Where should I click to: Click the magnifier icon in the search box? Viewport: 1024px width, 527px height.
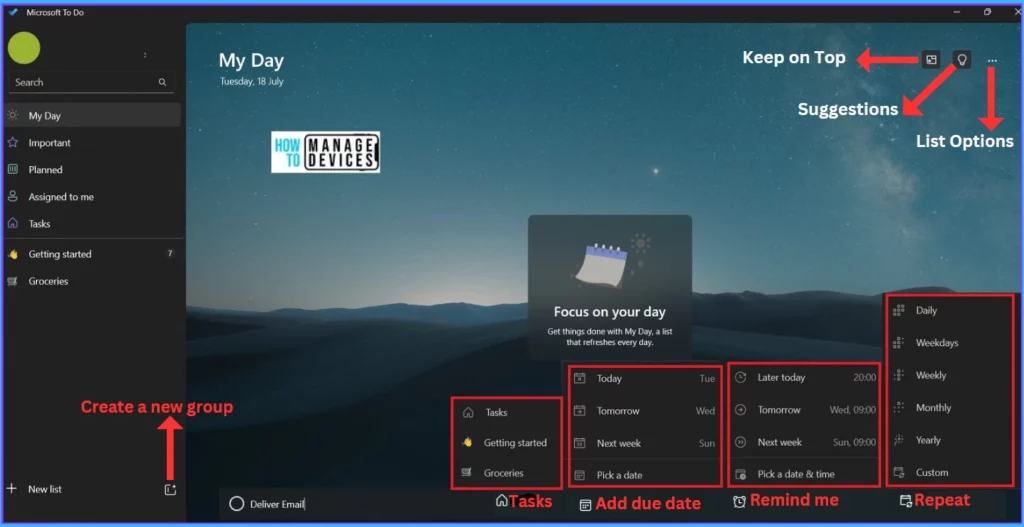162,82
